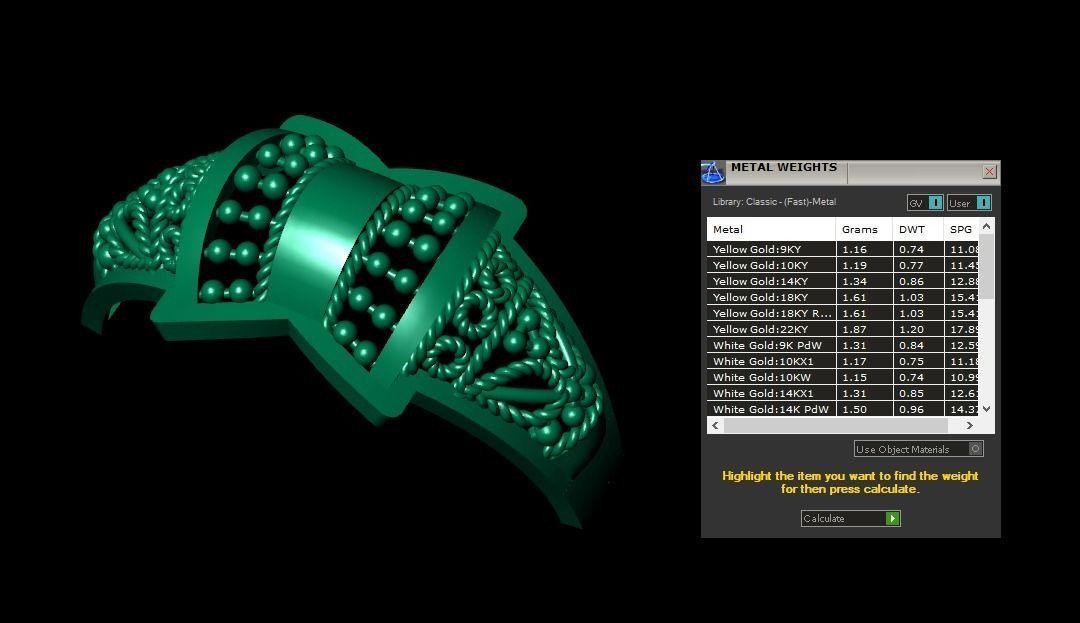The width and height of the screenshot is (1080, 623).
Task: Click the scroll left arrow of metal list
Action: point(716,425)
